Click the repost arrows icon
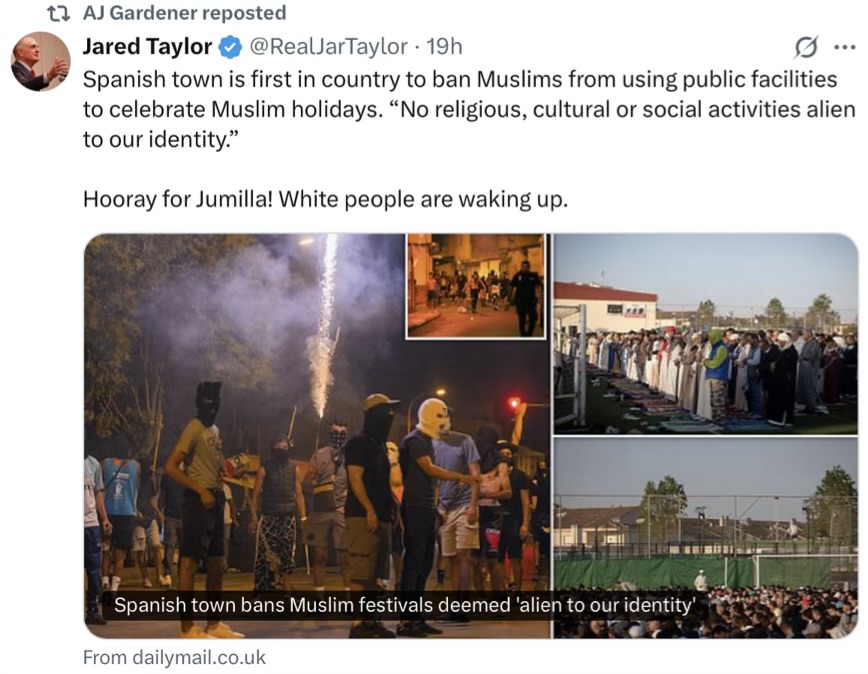868x674 pixels. click(59, 13)
